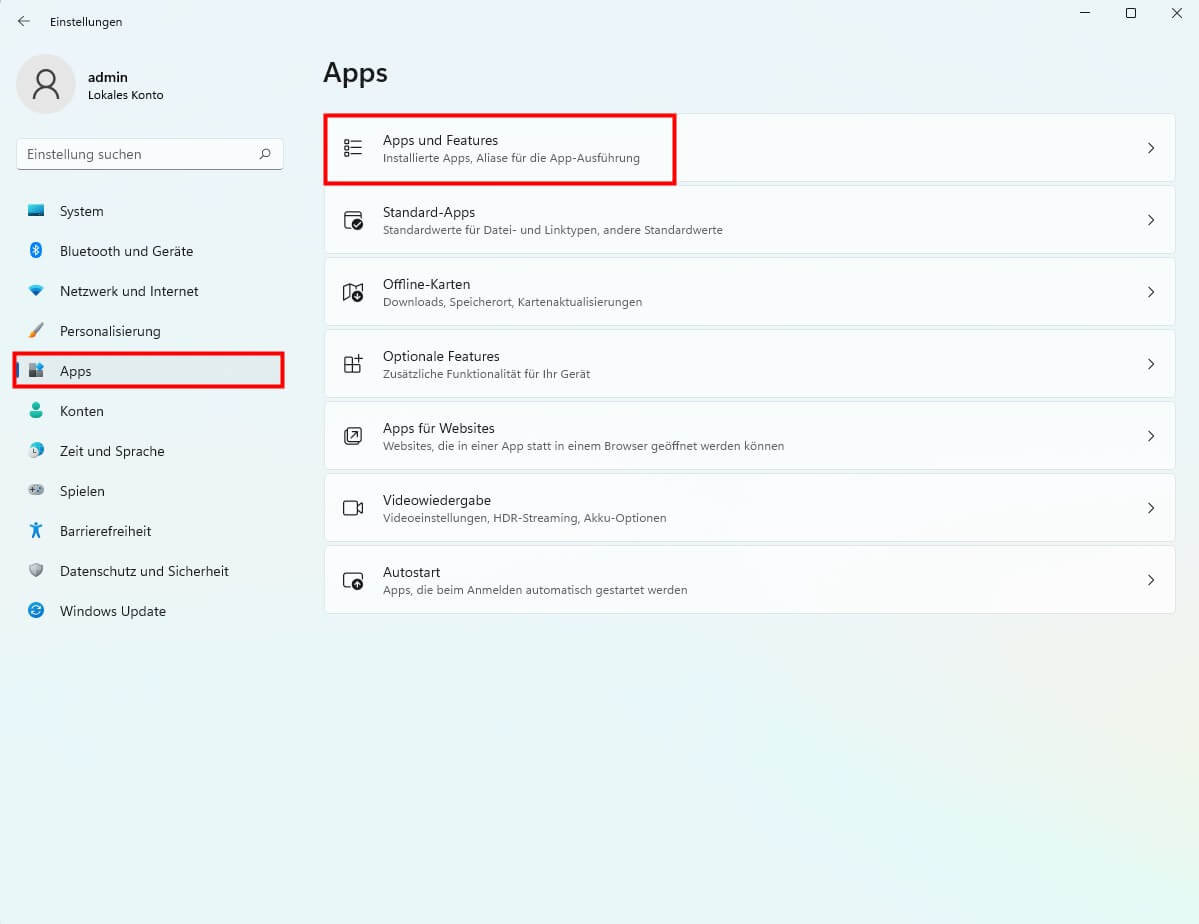Expand Standard-Apps chevron arrow
This screenshot has height=924, width=1199.
pyautogui.click(x=1151, y=220)
